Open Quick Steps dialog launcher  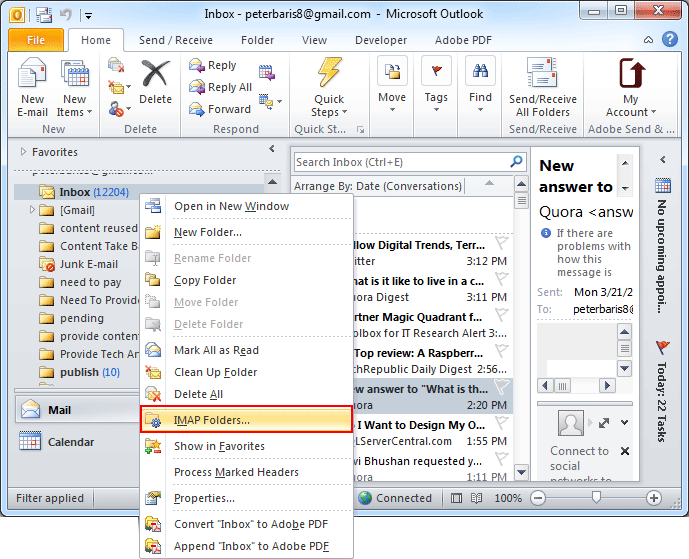(360, 130)
